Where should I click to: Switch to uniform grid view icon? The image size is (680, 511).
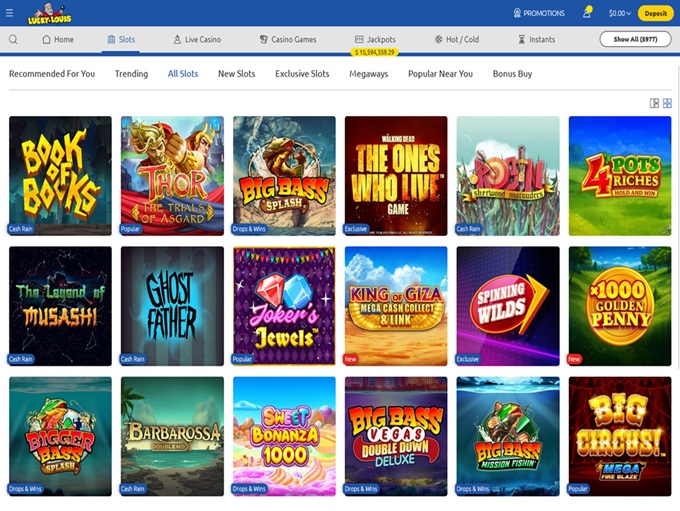coord(667,103)
